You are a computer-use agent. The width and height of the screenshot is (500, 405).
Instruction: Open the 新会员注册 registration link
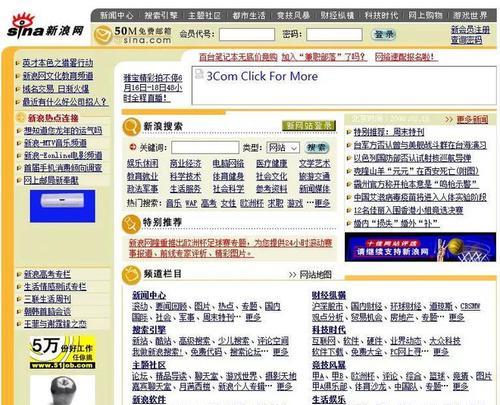[470, 29]
